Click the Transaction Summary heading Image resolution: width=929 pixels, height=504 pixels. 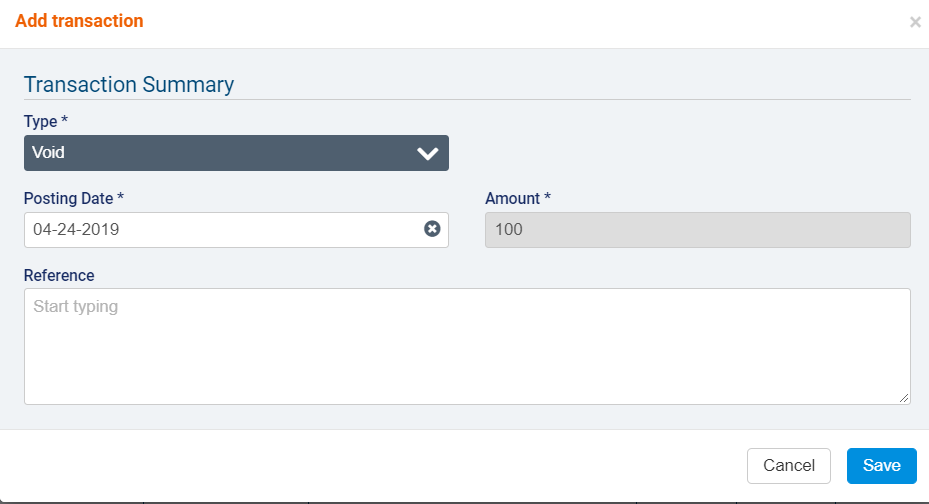click(129, 84)
